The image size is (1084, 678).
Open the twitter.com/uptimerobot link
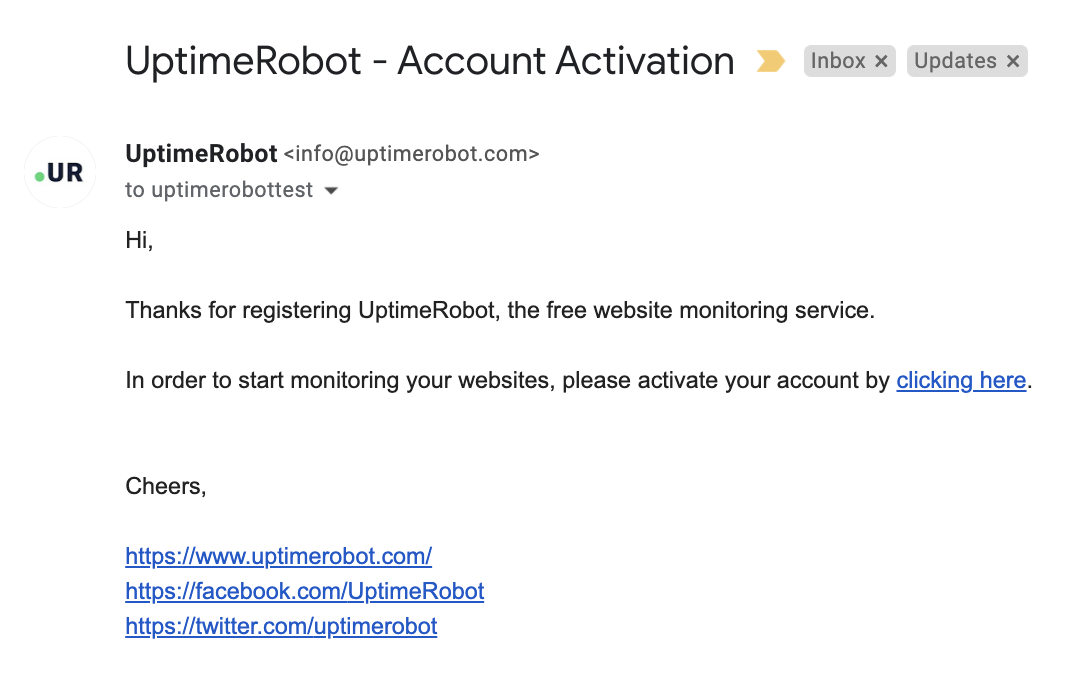point(281,627)
